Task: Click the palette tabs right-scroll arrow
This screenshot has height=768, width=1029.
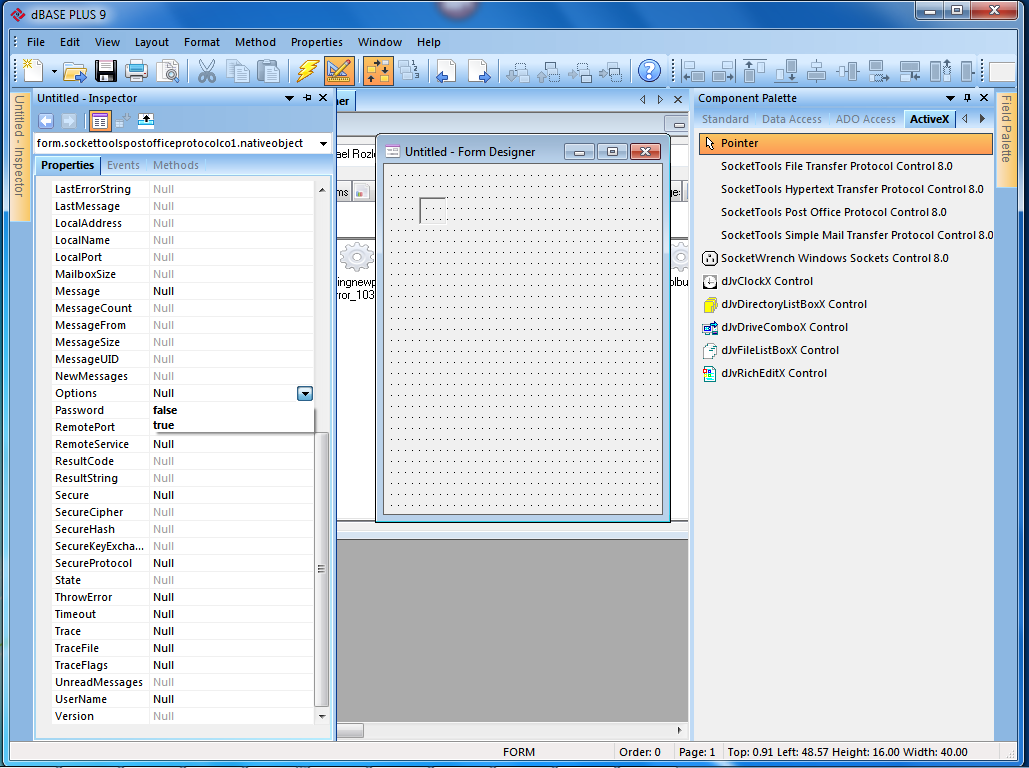Action: click(x=982, y=119)
